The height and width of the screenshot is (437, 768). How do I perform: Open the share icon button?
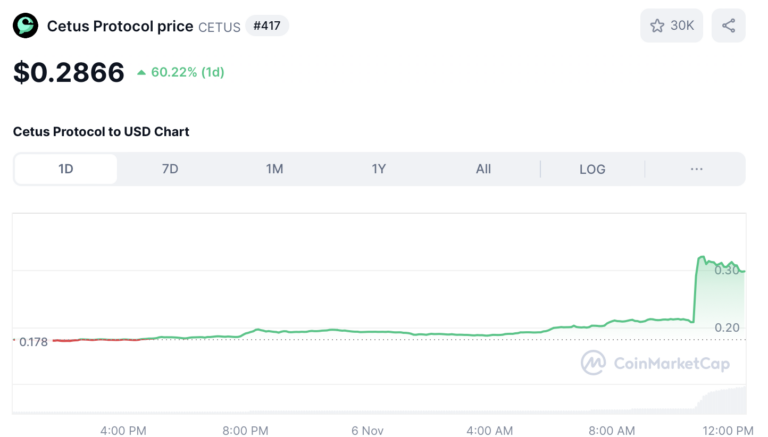pos(728,26)
